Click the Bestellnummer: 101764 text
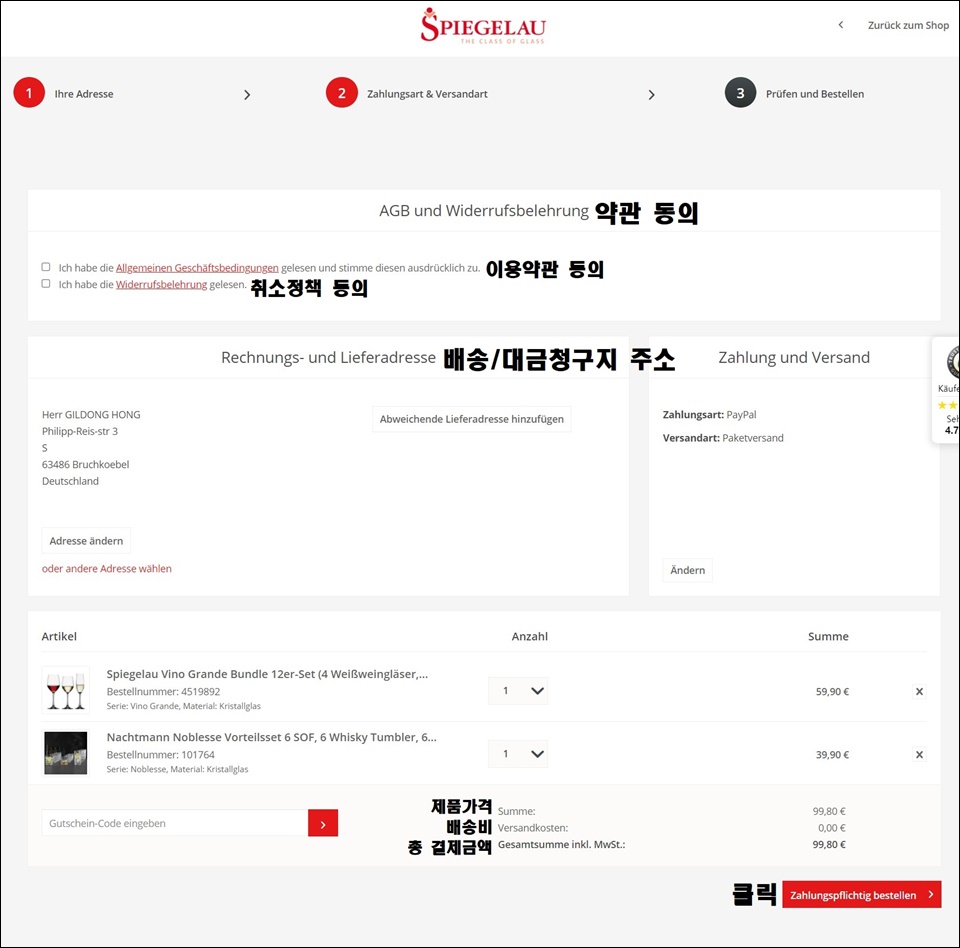The width and height of the screenshot is (960, 948). coord(160,754)
